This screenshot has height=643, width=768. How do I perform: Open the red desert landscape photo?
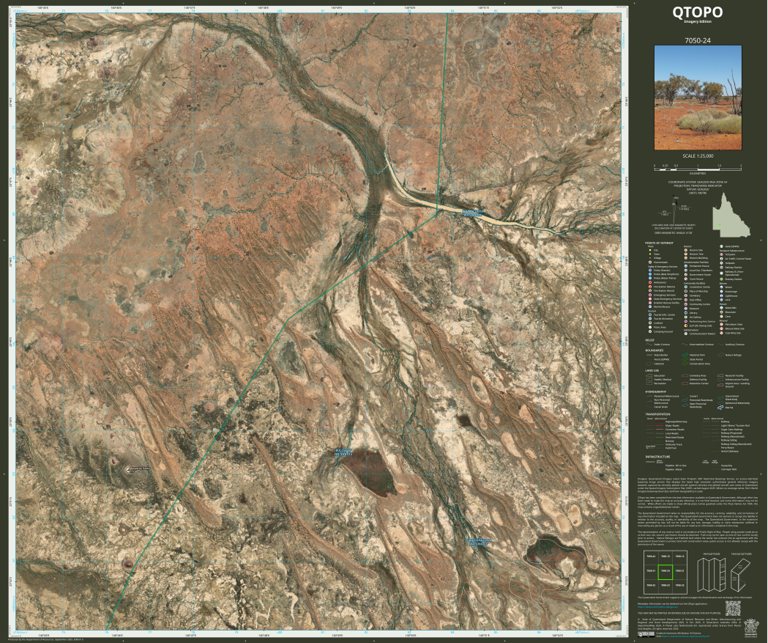pos(698,98)
